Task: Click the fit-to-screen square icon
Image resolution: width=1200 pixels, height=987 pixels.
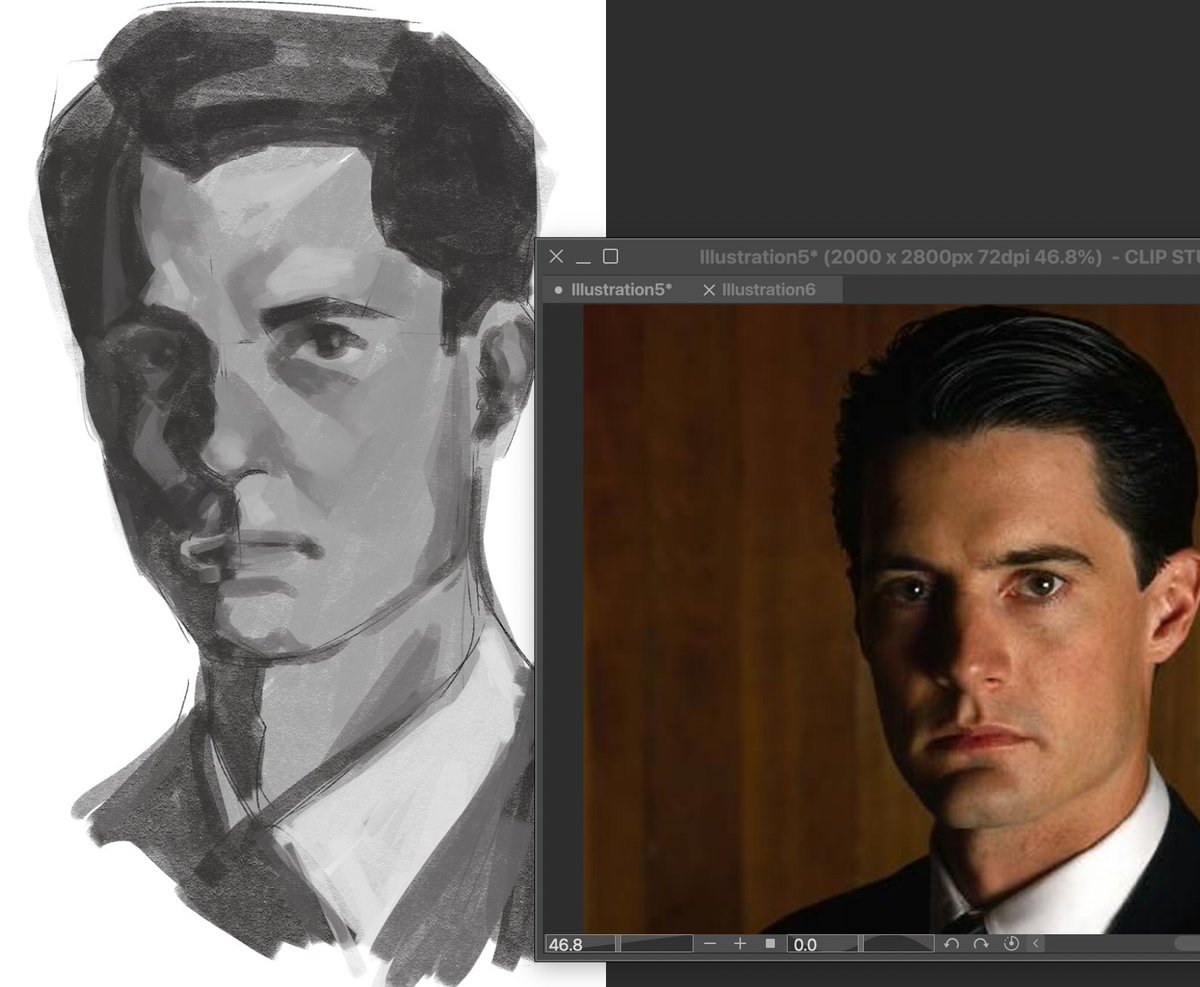Action: pyautogui.click(x=770, y=943)
